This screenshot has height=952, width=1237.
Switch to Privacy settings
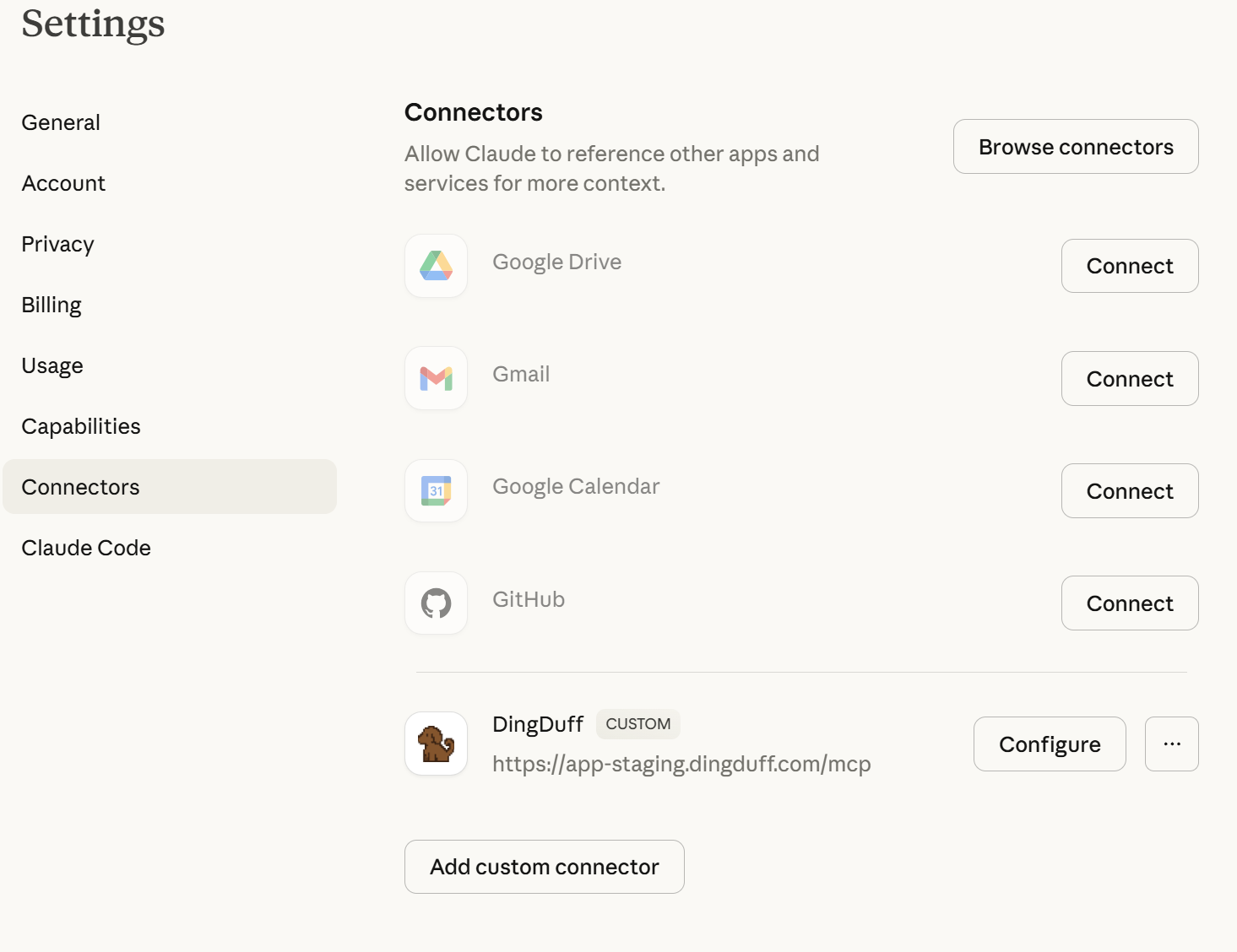click(57, 244)
